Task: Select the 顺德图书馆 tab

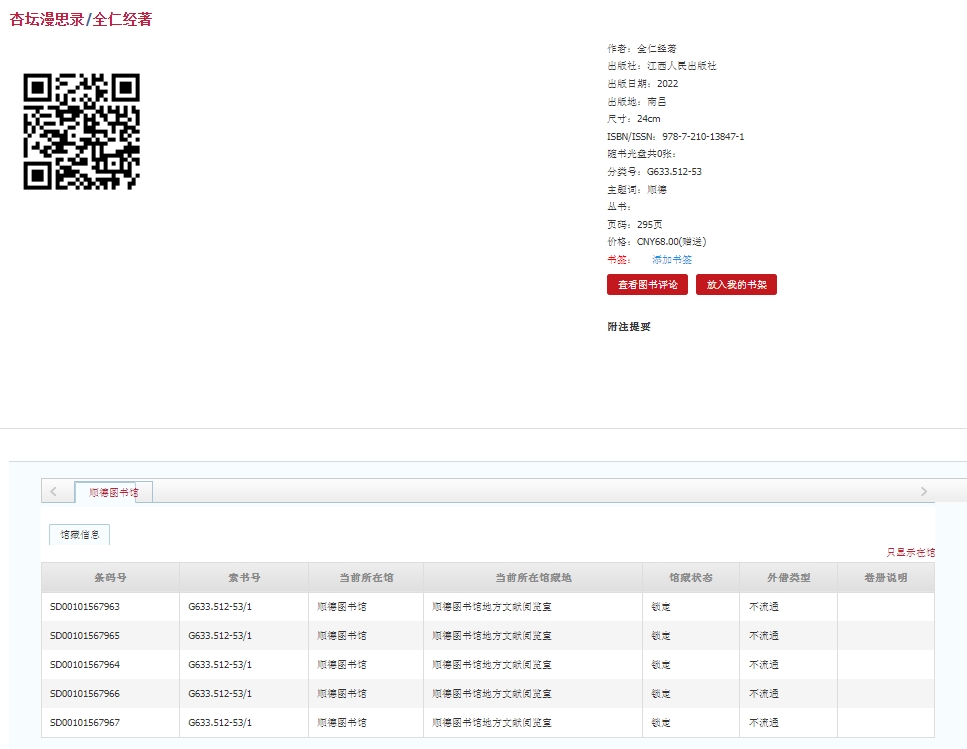Action: 113,492
